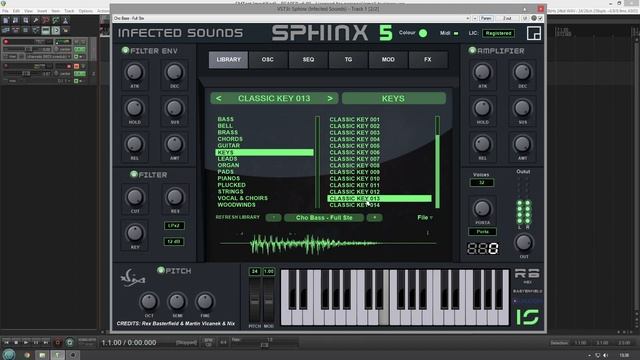Click the Pitch OCT knob
Screen dimensions: 640x360
pyautogui.click(x=149, y=302)
